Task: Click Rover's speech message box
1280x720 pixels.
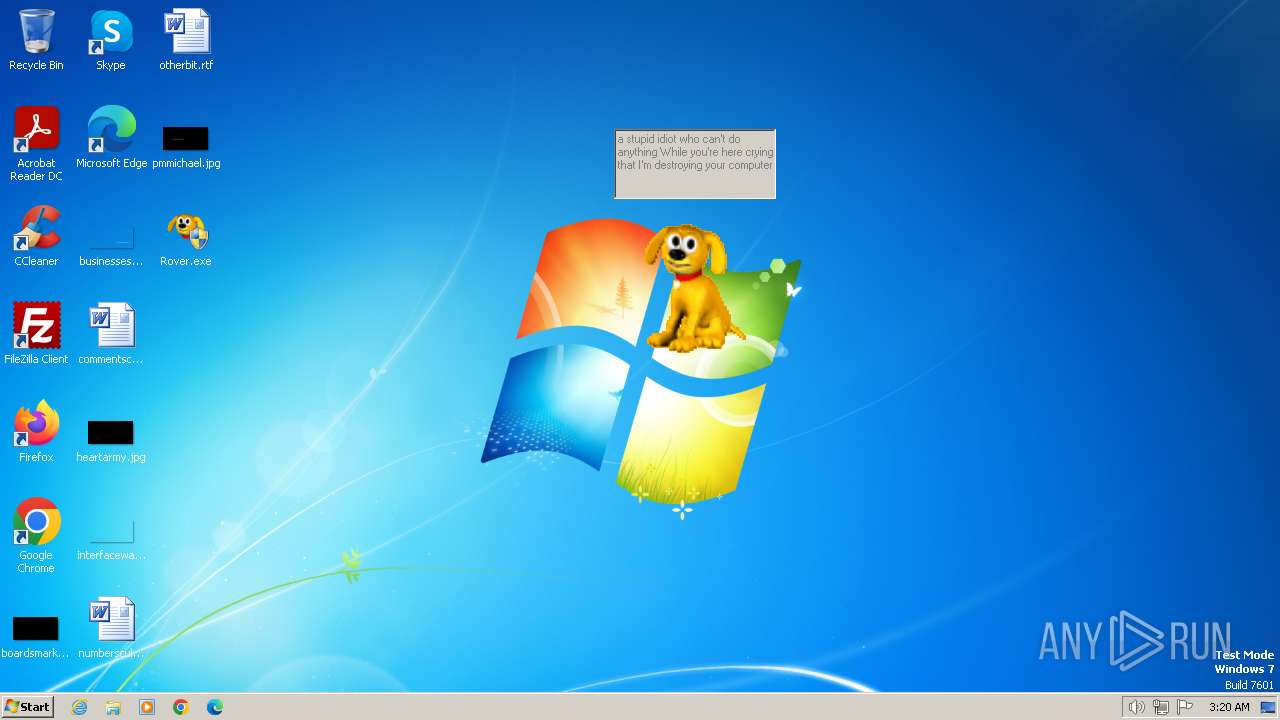Action: click(x=695, y=164)
